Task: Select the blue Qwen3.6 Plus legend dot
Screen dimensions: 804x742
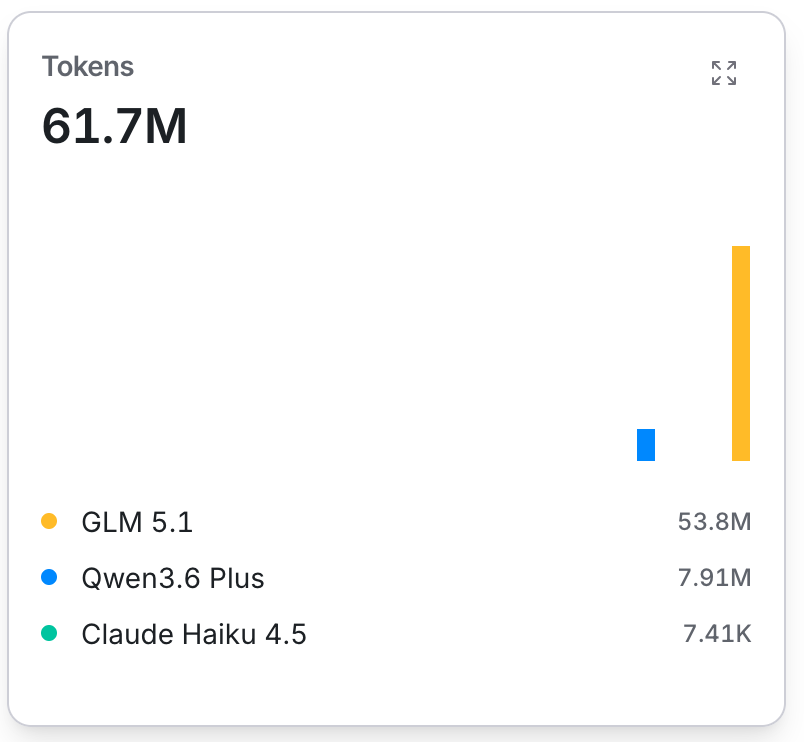Action: coord(49,577)
